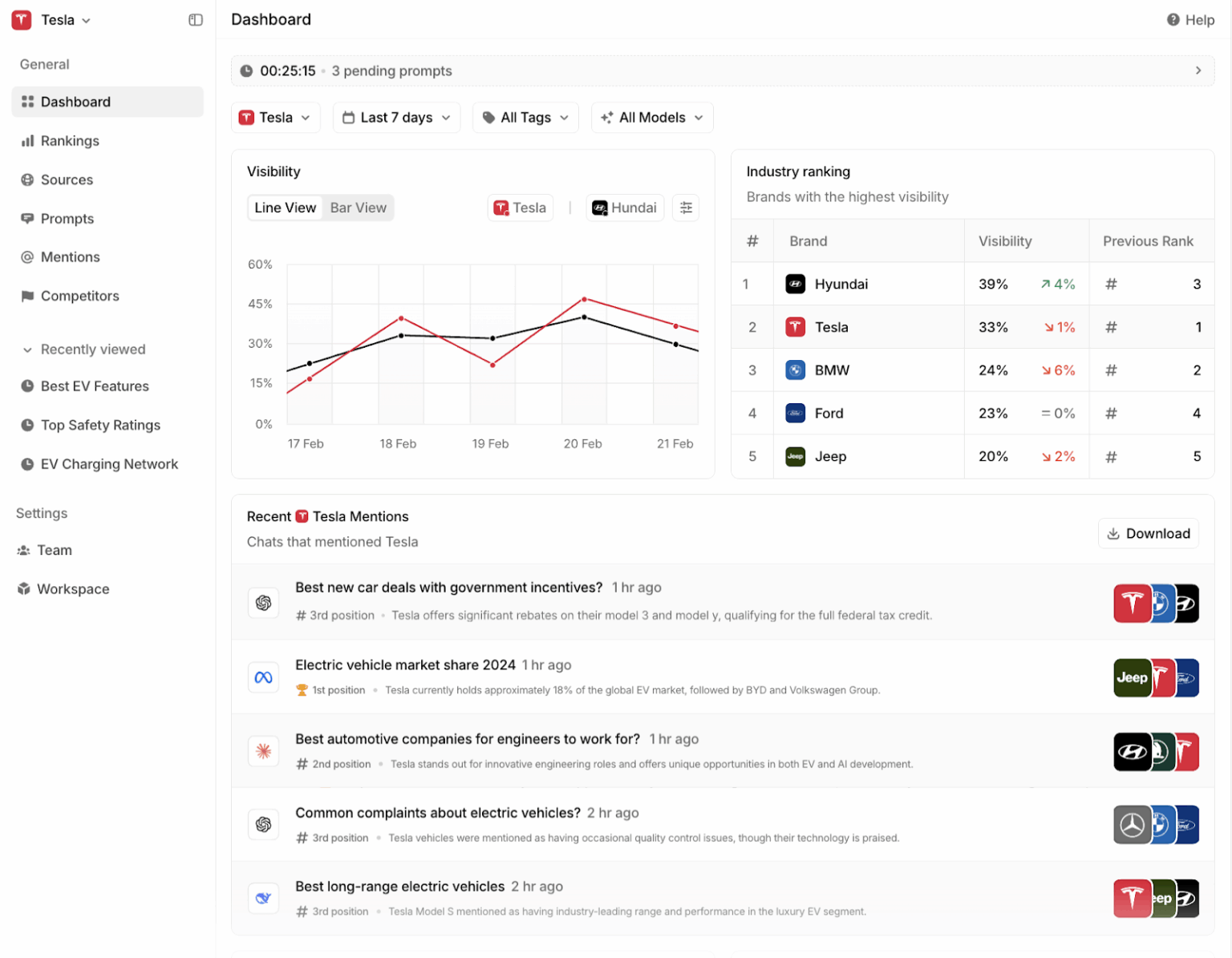Click the Claude model starburst icon
The height and width of the screenshot is (958, 1232).
[263, 751]
